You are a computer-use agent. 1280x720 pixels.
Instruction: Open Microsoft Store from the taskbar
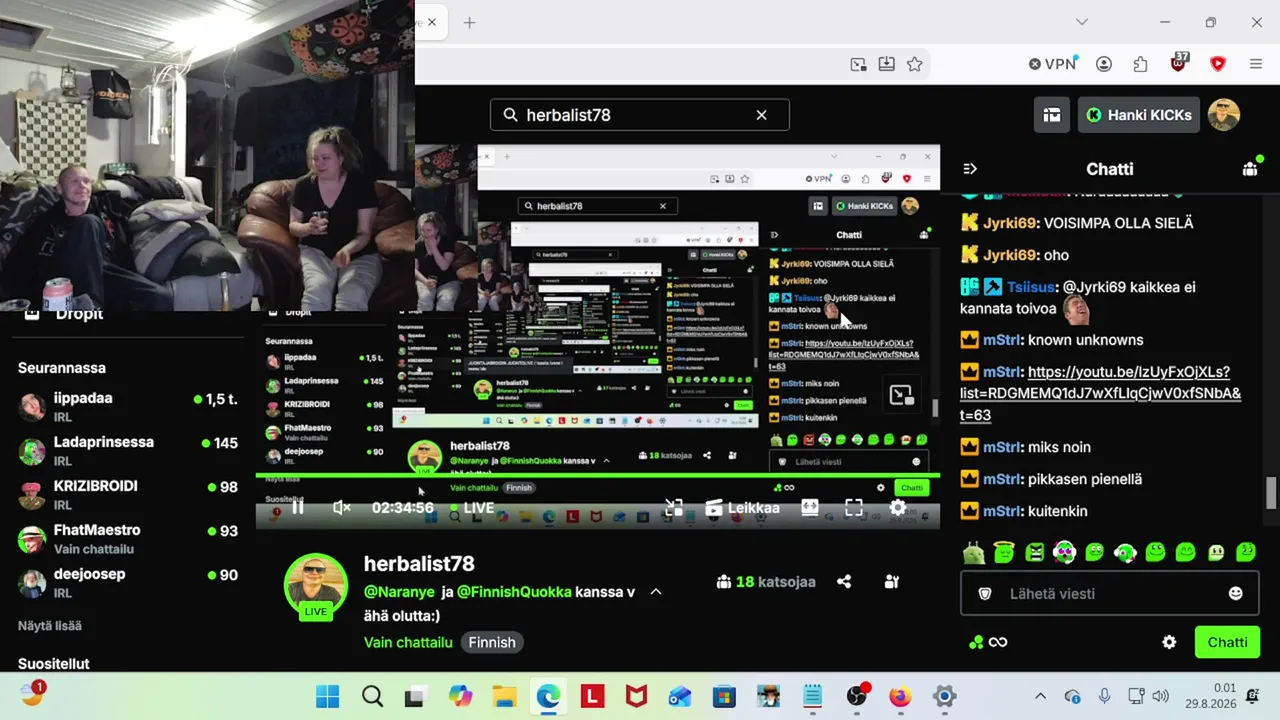click(x=724, y=696)
